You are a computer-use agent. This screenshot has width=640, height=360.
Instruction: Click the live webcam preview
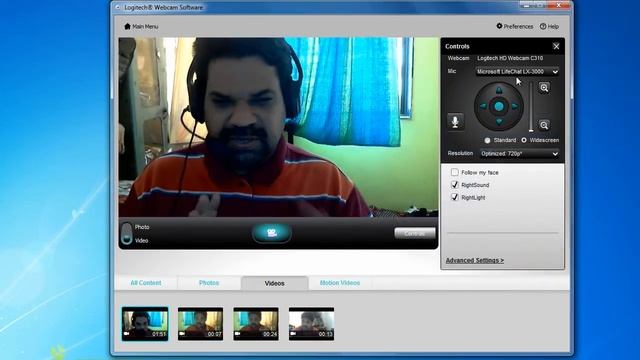coord(278,127)
